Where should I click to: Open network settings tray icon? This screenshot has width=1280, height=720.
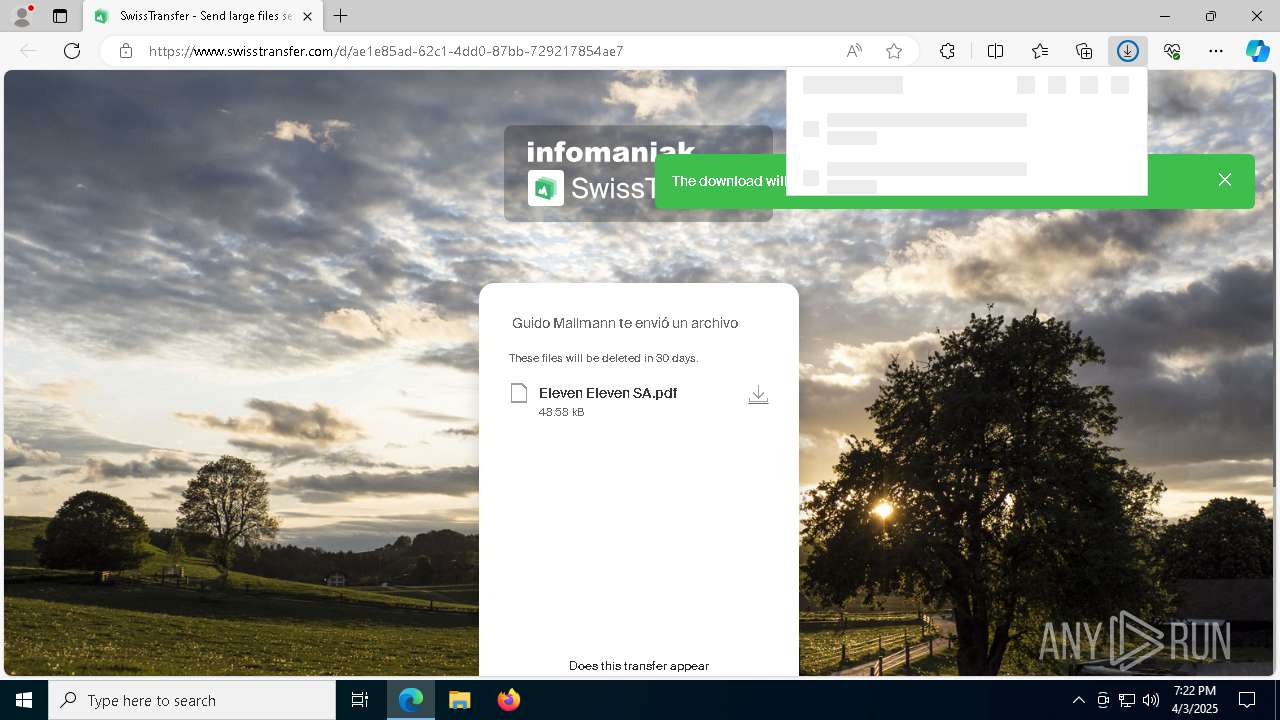pyautogui.click(x=1127, y=700)
